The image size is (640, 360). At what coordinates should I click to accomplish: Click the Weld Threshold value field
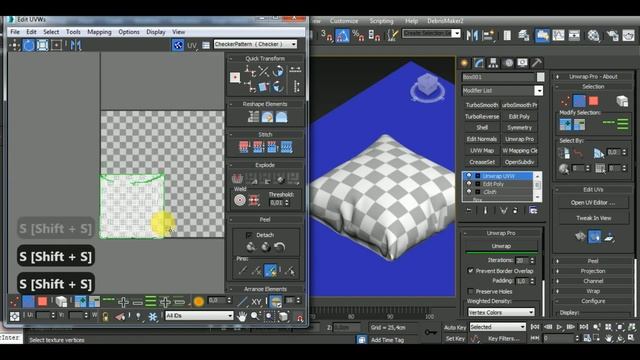276,202
